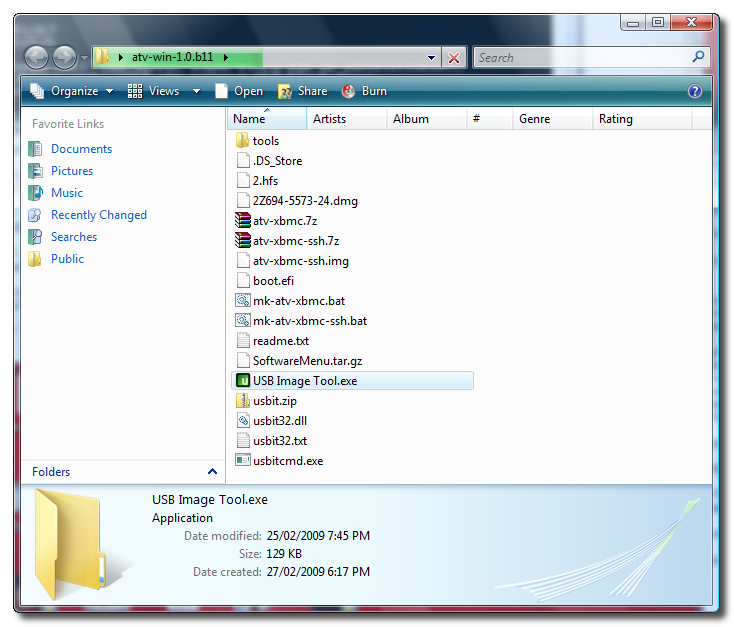The width and height of the screenshot is (734, 627).
Task: Open the Recently Changed favorite link
Action: [x=98, y=215]
